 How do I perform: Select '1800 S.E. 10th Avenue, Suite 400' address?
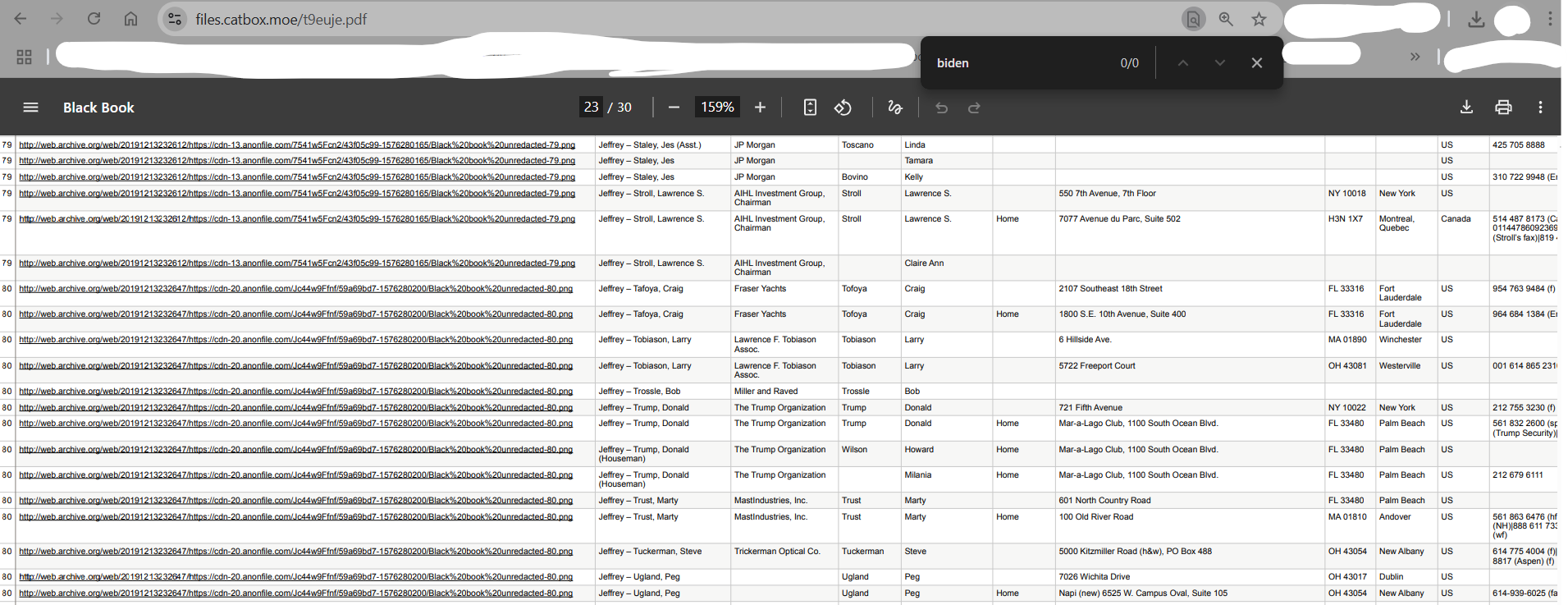[x=1122, y=314]
